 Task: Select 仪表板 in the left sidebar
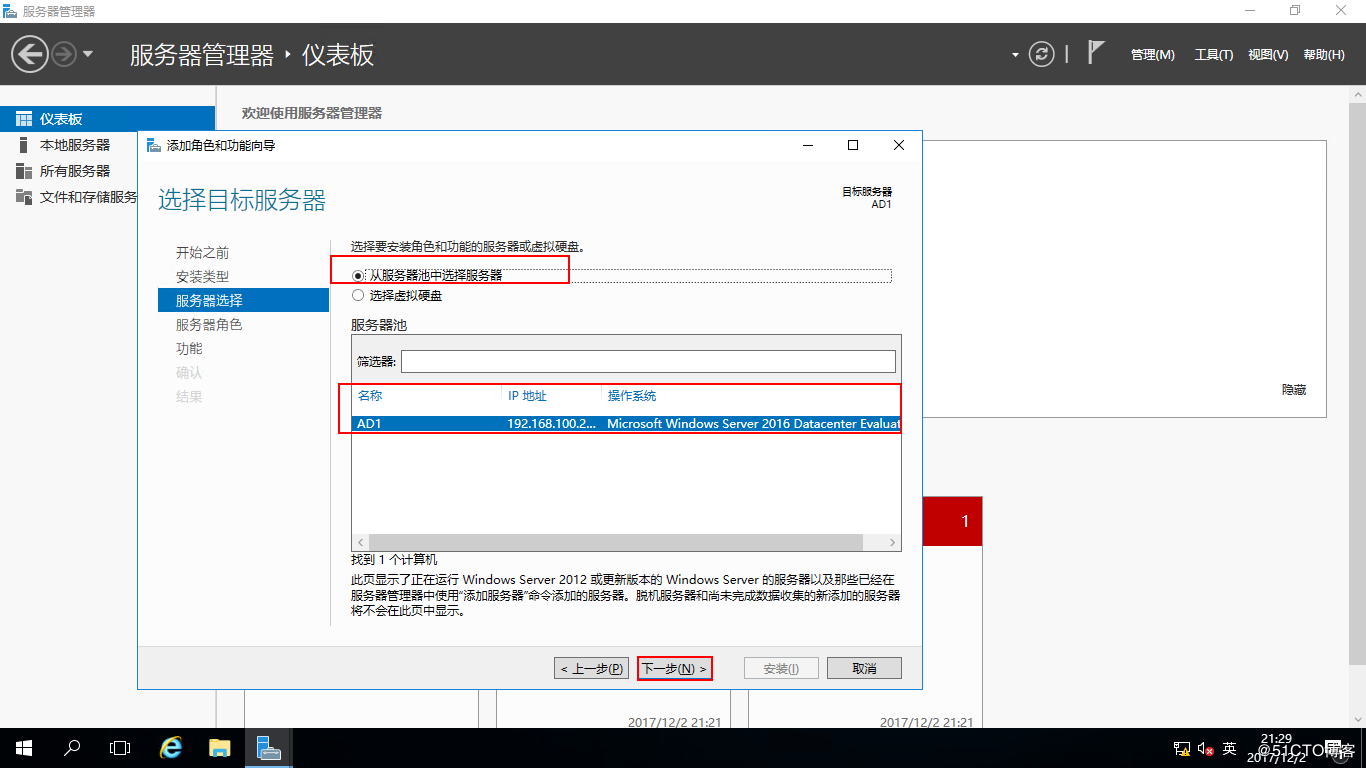click(107, 119)
